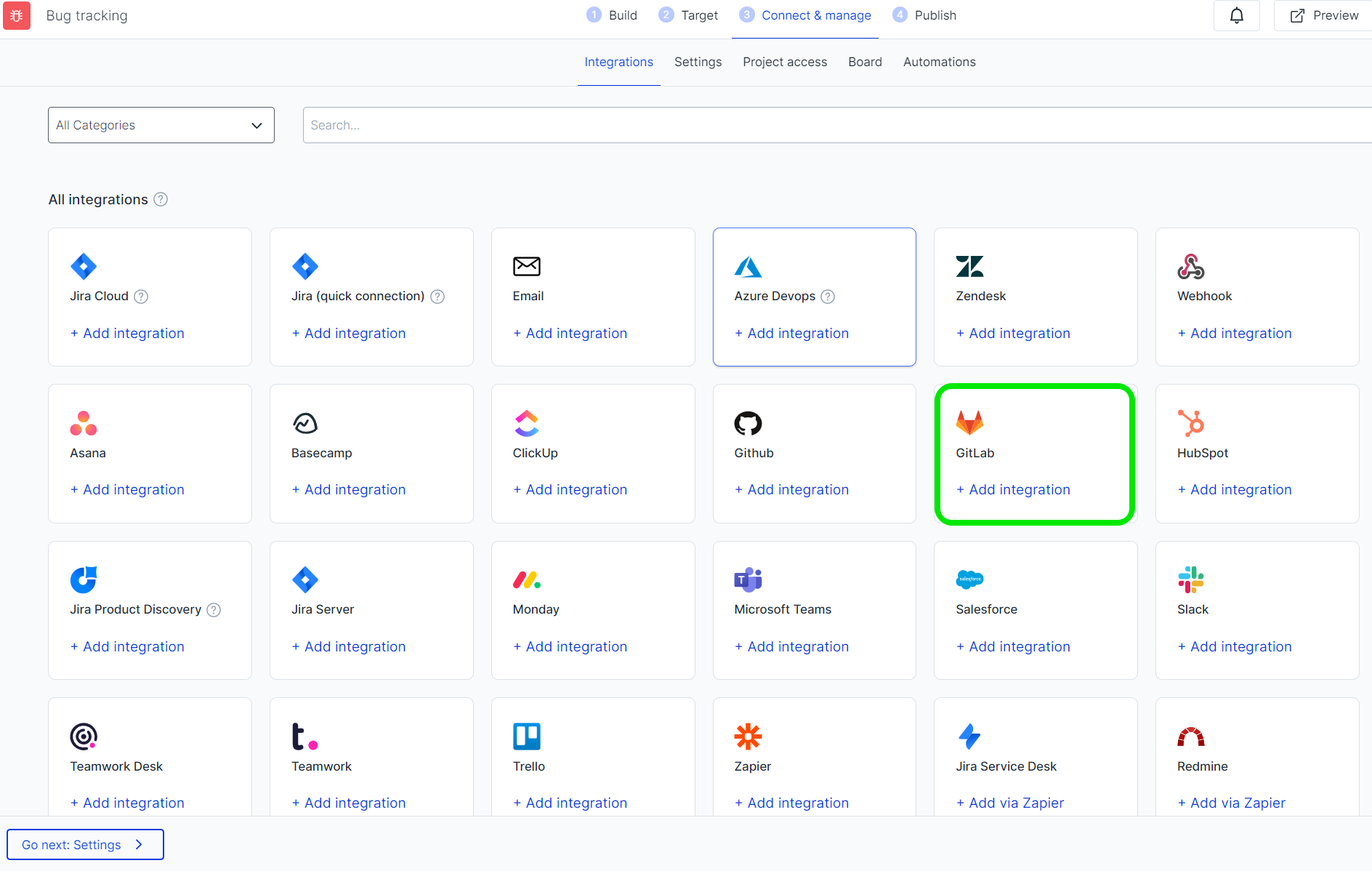Click the Jira quick connection logo icon
This screenshot has height=871, width=1372.
click(305, 266)
